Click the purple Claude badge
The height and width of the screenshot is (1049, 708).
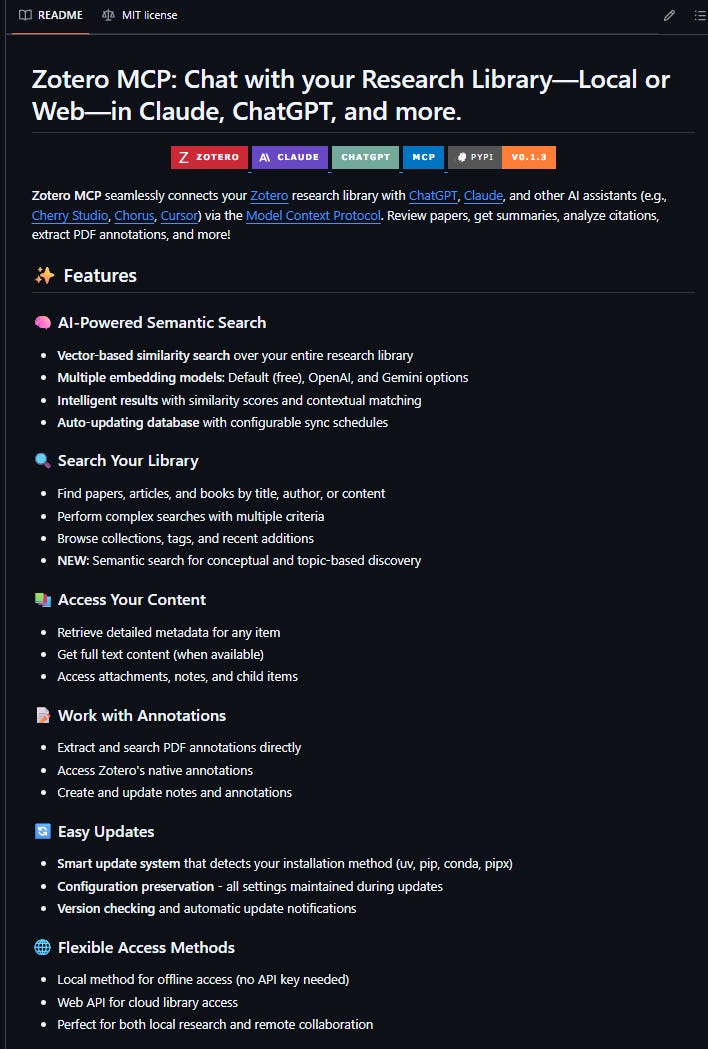click(290, 157)
